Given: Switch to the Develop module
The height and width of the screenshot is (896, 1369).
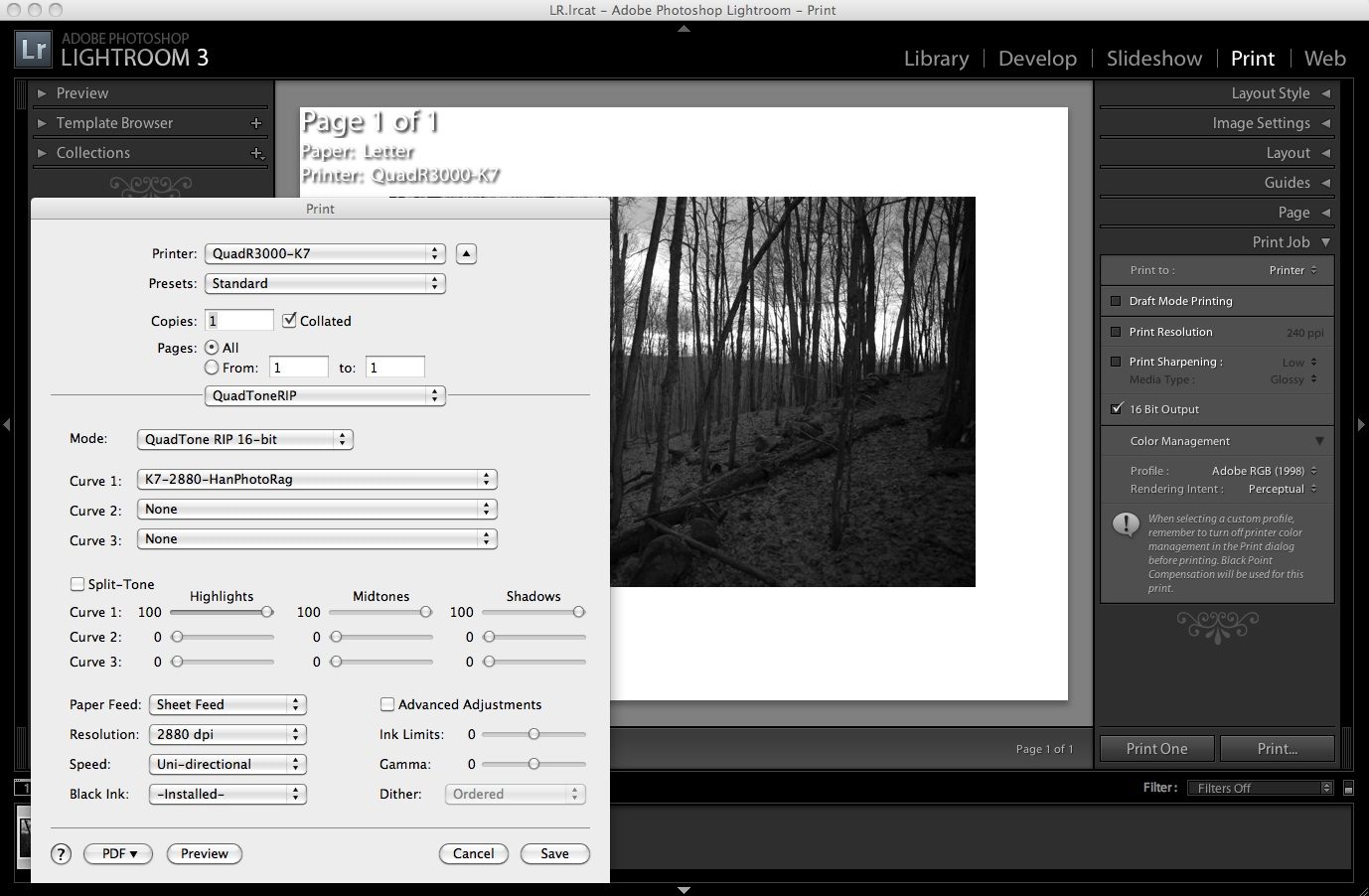Looking at the screenshot, I should pyautogui.click(x=1037, y=59).
